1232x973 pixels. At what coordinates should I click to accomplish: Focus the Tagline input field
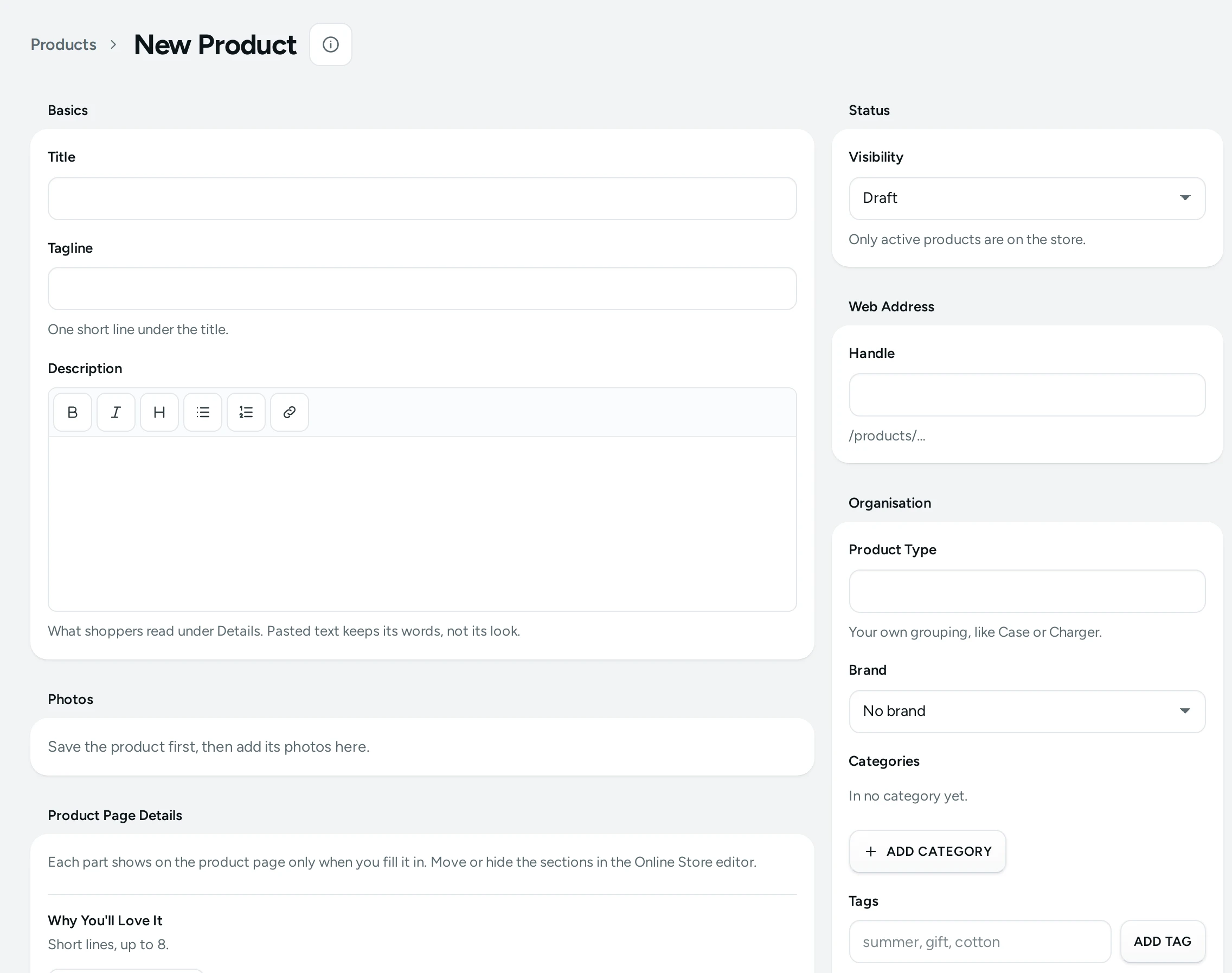(x=422, y=289)
